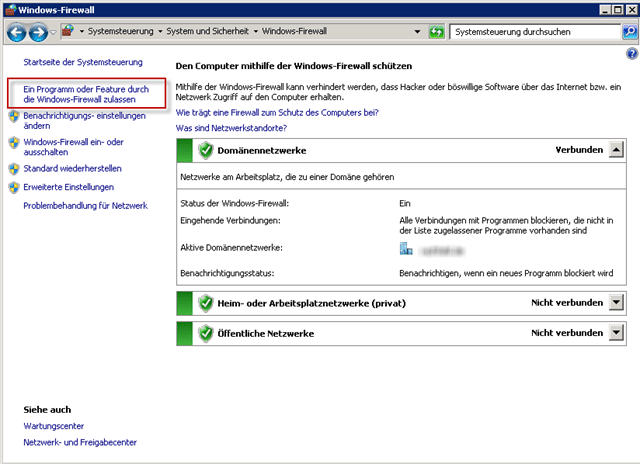
Task: Select System und Sicherheit breadcrumb
Action: [207, 31]
